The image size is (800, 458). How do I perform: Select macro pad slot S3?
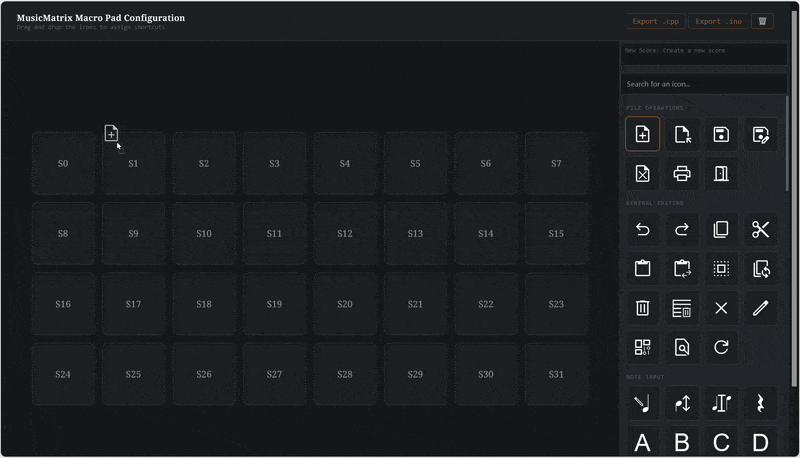click(274, 164)
